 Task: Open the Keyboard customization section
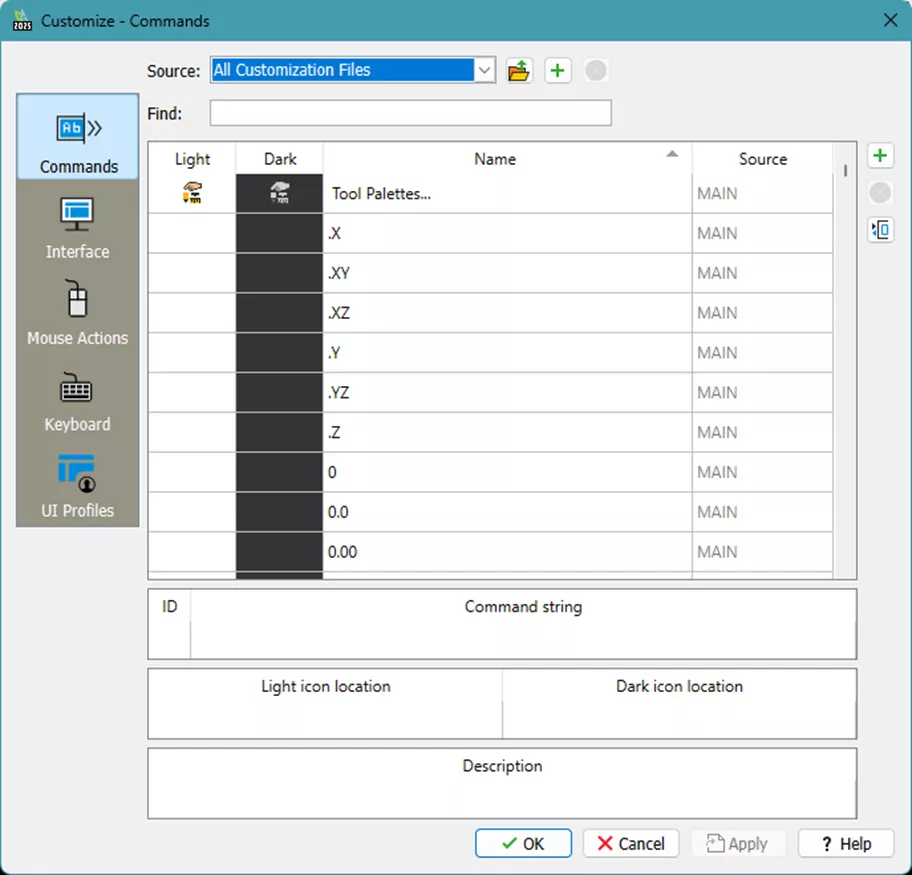(x=78, y=400)
